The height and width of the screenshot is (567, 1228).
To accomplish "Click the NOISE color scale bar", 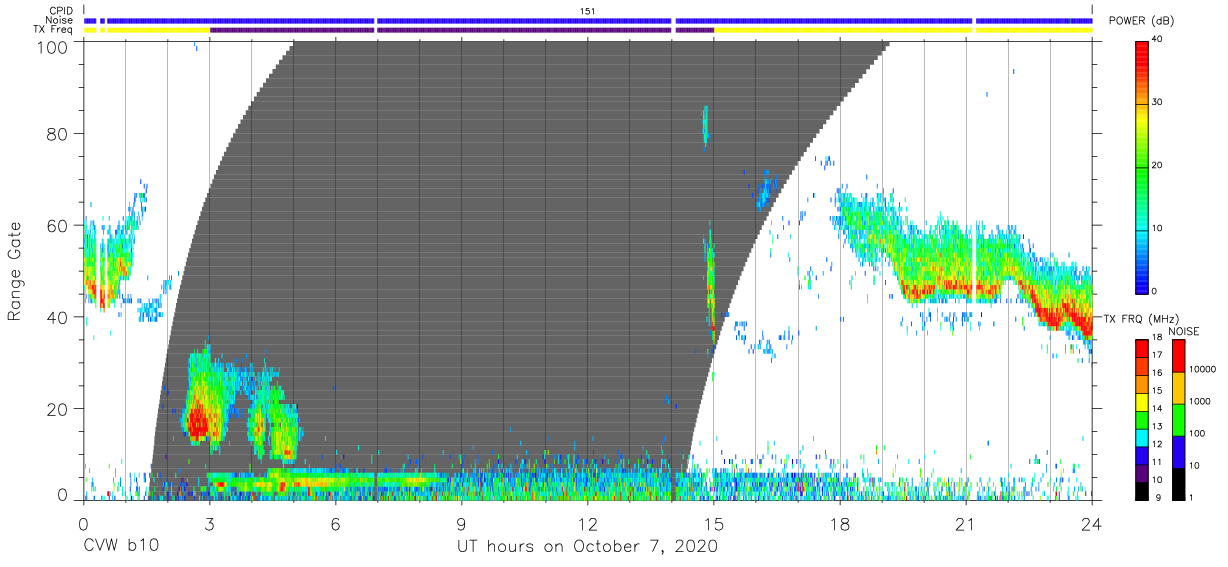I will pyautogui.click(x=1179, y=418).
